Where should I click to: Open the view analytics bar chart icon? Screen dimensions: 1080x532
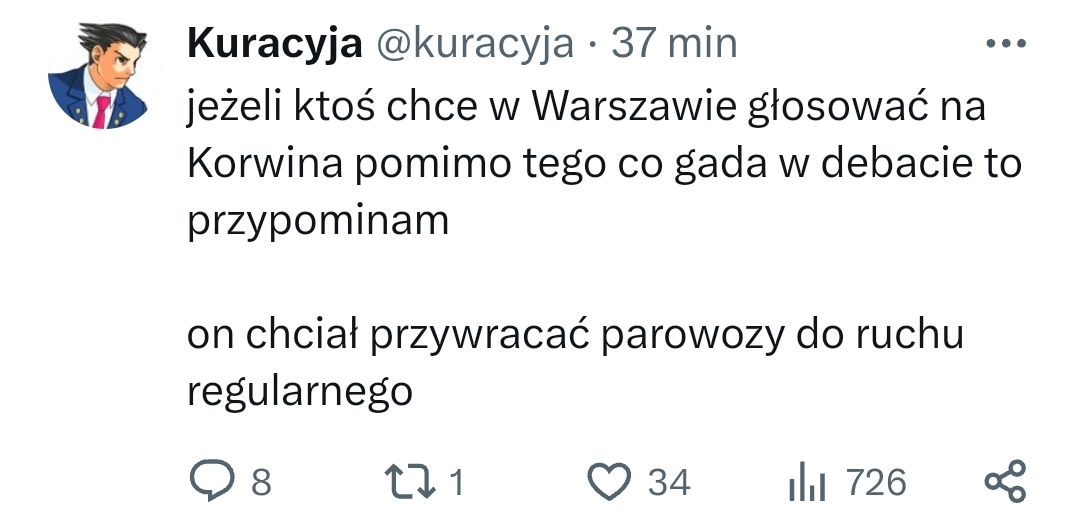click(807, 481)
